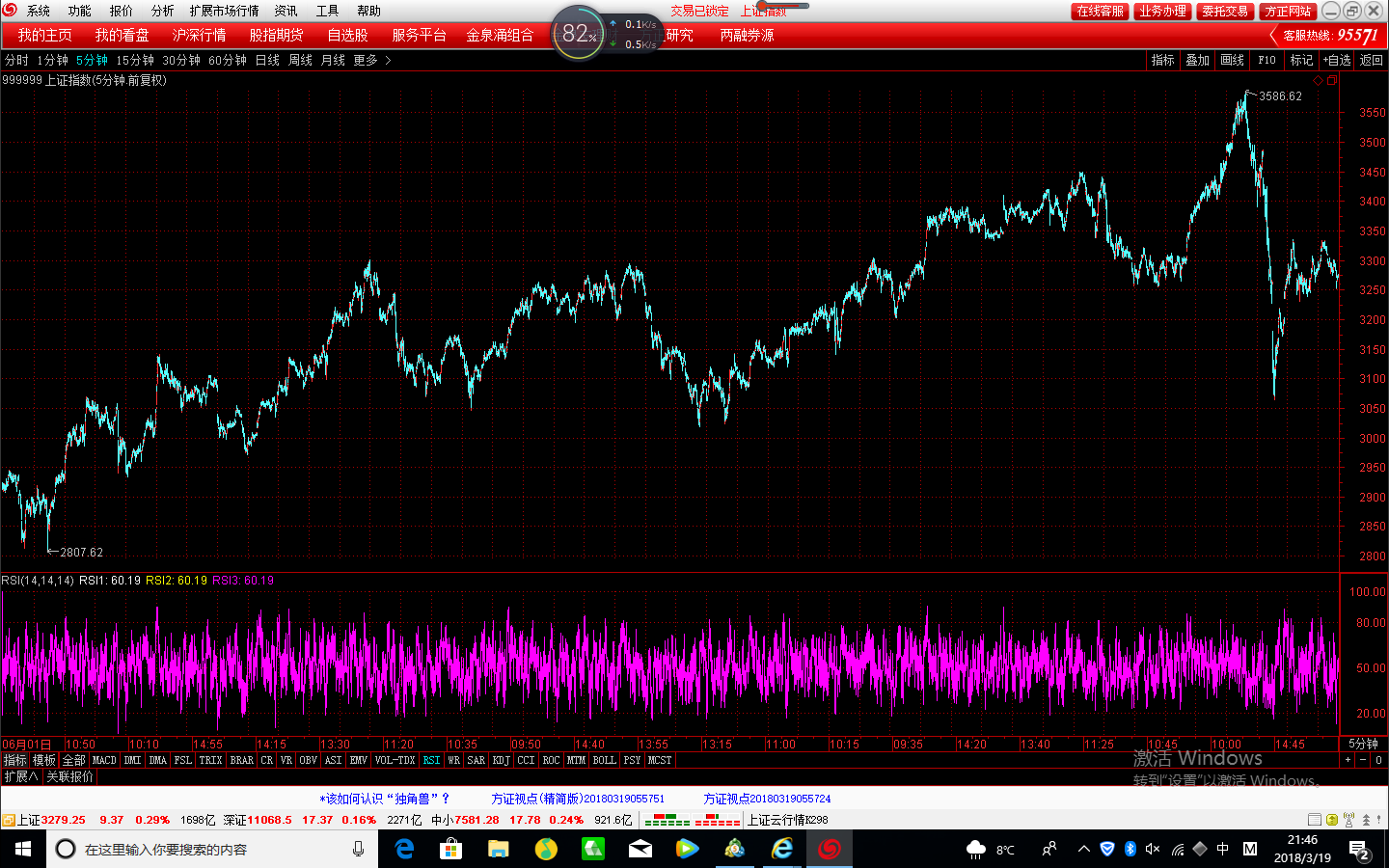Click yellow icon before 上证 index
This screenshot has width=1389, height=868.
click(x=8, y=820)
